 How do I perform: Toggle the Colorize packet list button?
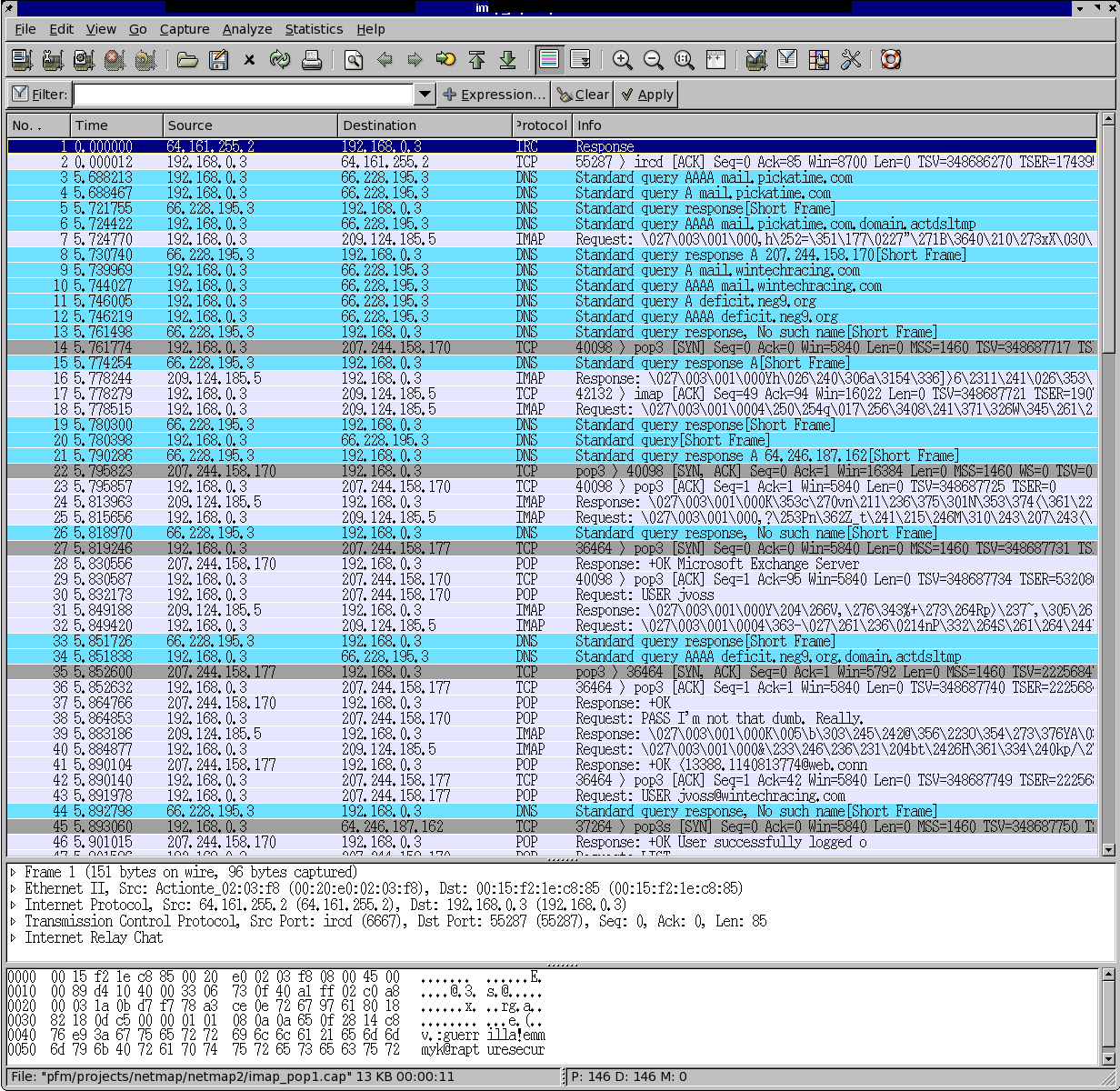tap(548, 60)
